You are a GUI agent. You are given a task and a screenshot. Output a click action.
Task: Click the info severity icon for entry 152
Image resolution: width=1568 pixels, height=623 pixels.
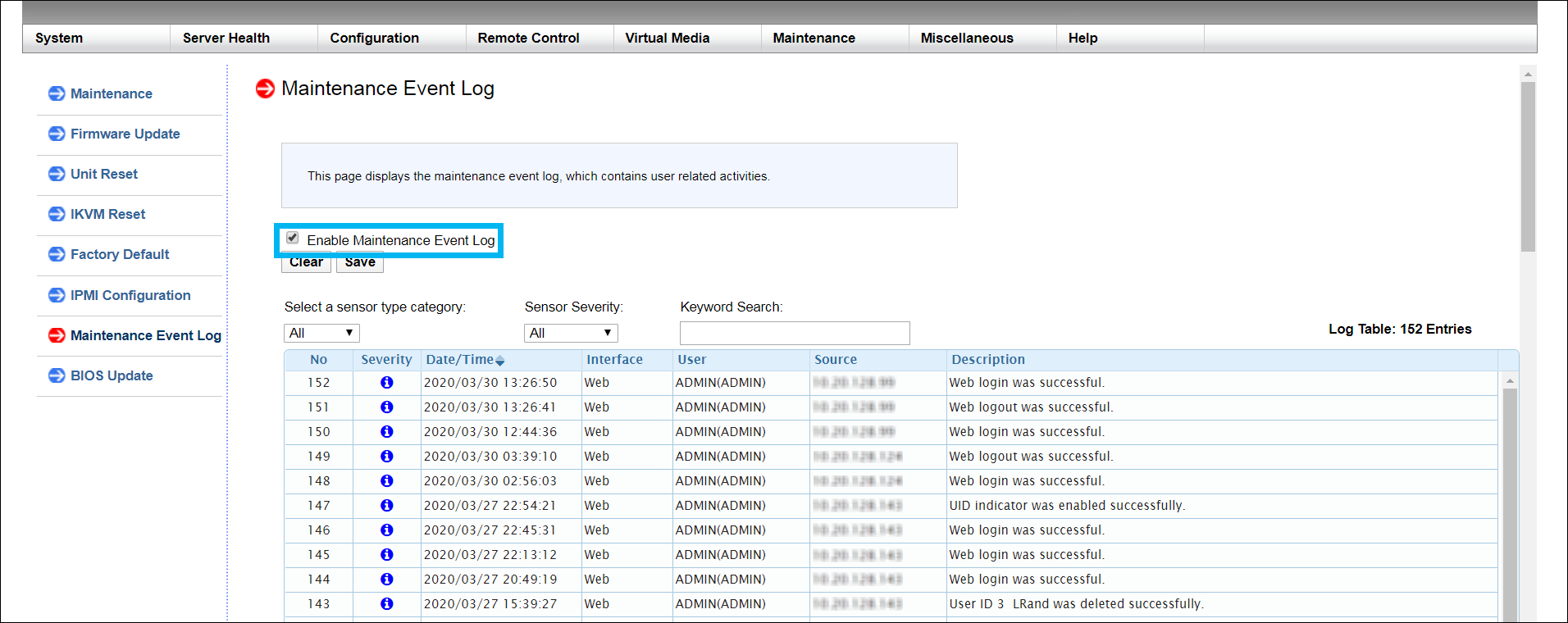pos(386,383)
